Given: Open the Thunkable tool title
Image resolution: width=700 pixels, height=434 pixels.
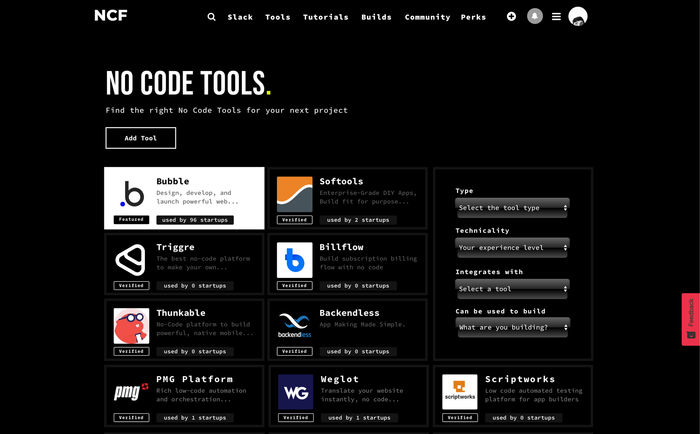Looking at the screenshot, I should pos(181,313).
